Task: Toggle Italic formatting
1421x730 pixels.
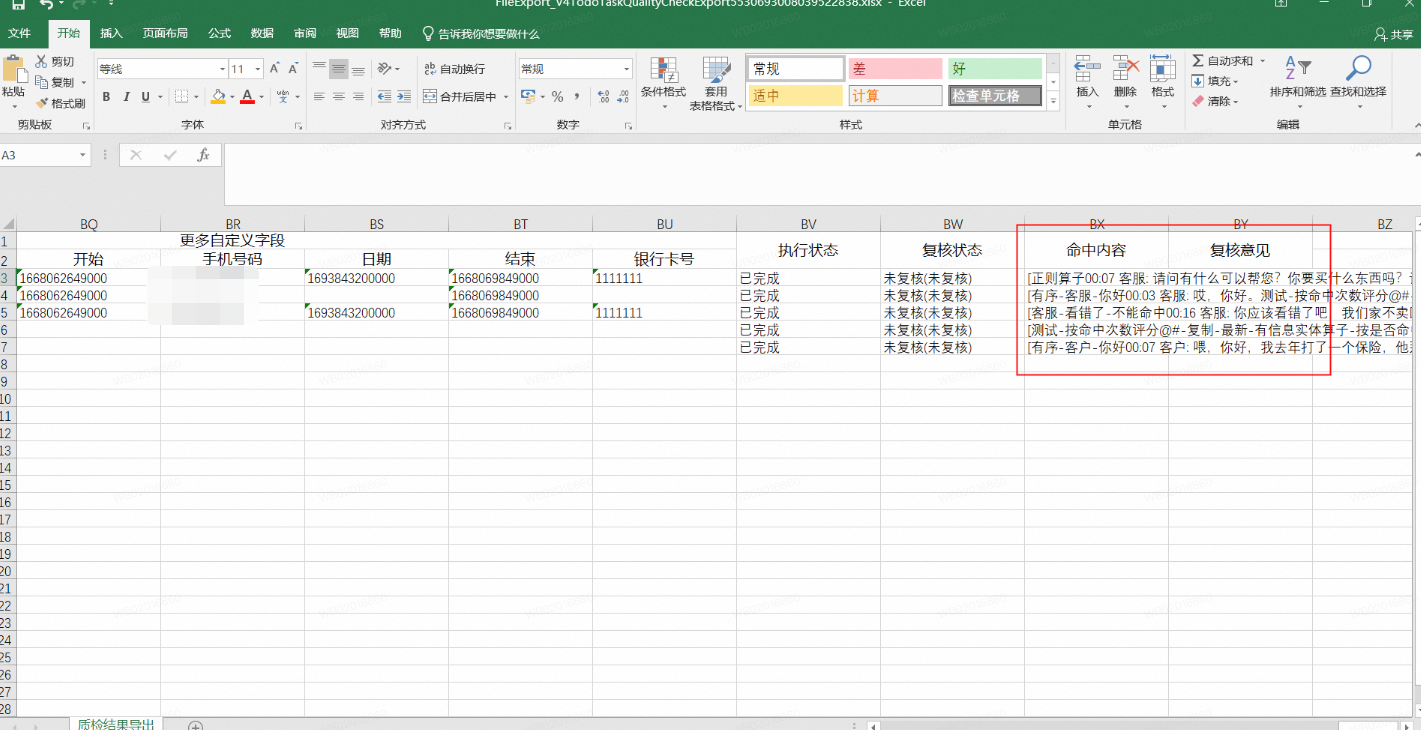Action: 127,97
